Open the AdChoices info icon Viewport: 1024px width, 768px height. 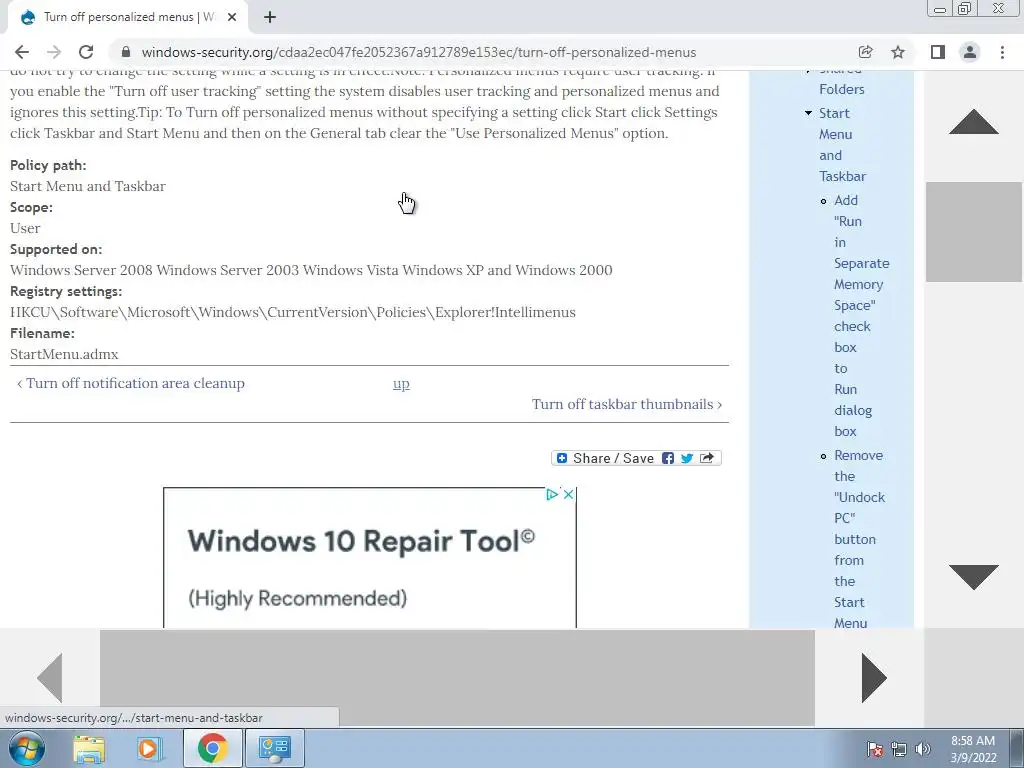tap(552, 494)
